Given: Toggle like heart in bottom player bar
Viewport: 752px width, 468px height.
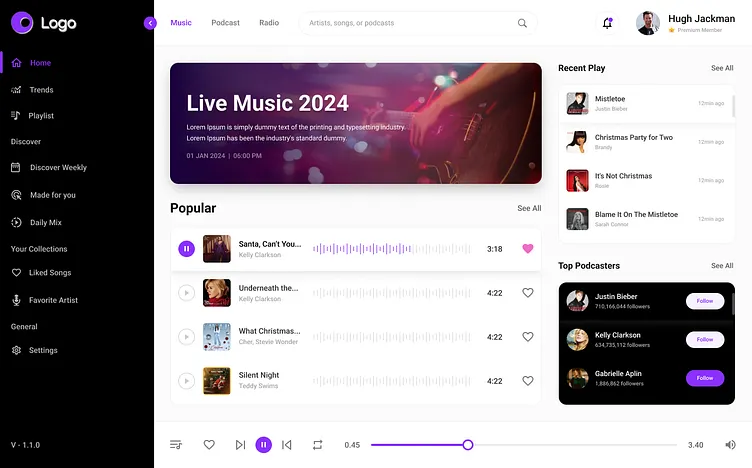Looking at the screenshot, I should coord(209,445).
